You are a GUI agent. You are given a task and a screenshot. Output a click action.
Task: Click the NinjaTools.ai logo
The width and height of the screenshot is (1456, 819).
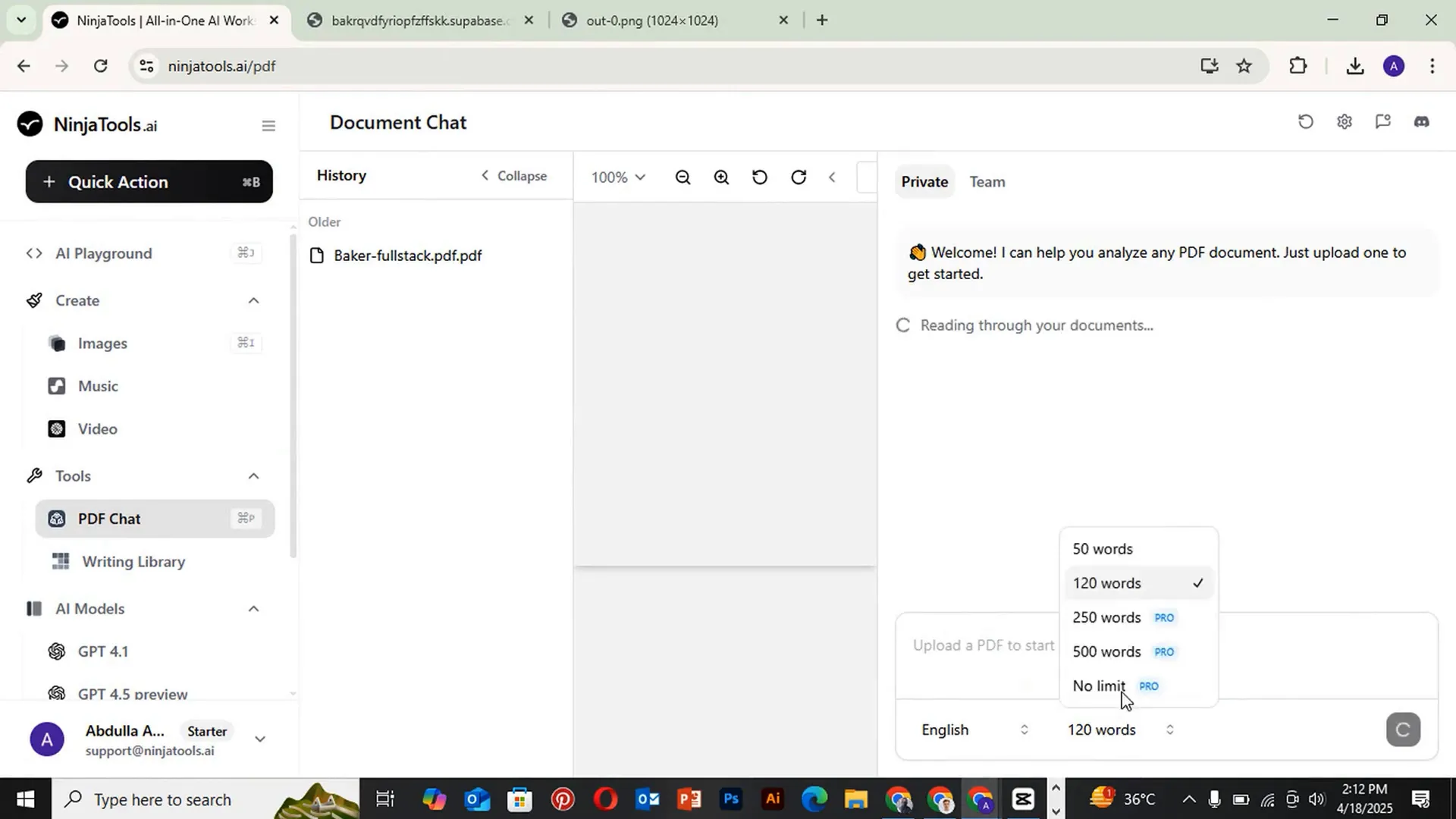point(87,124)
